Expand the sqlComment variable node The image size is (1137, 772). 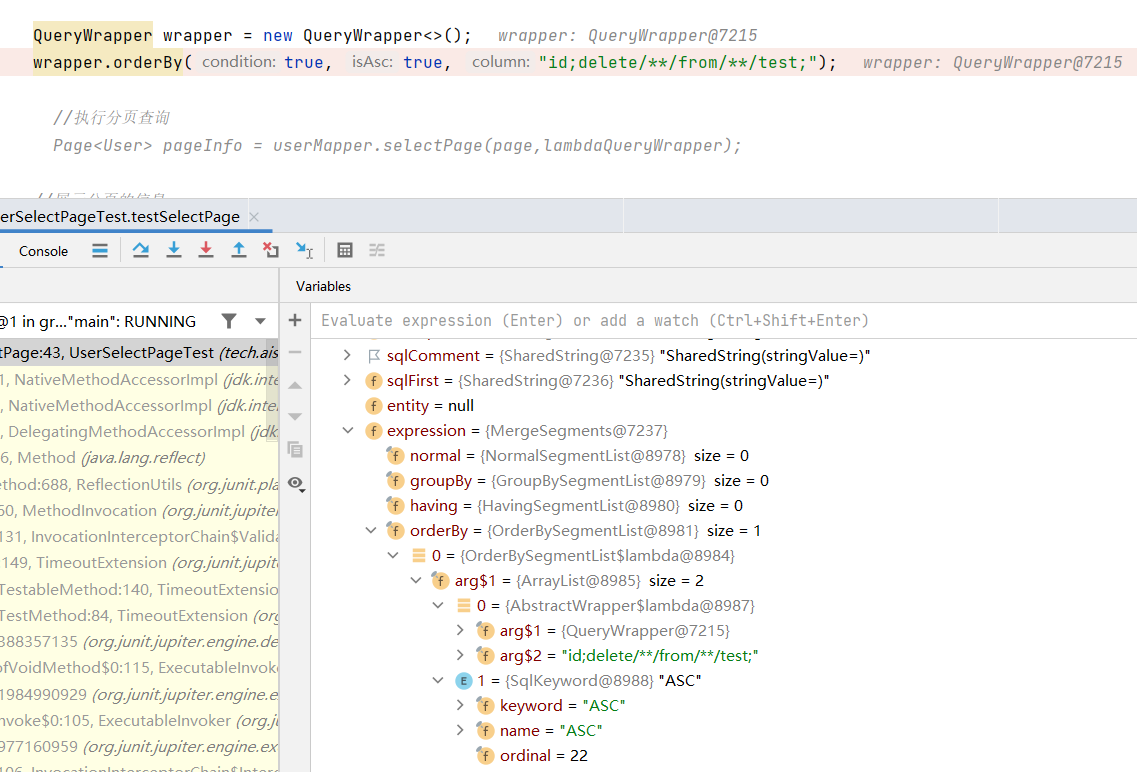[348, 355]
